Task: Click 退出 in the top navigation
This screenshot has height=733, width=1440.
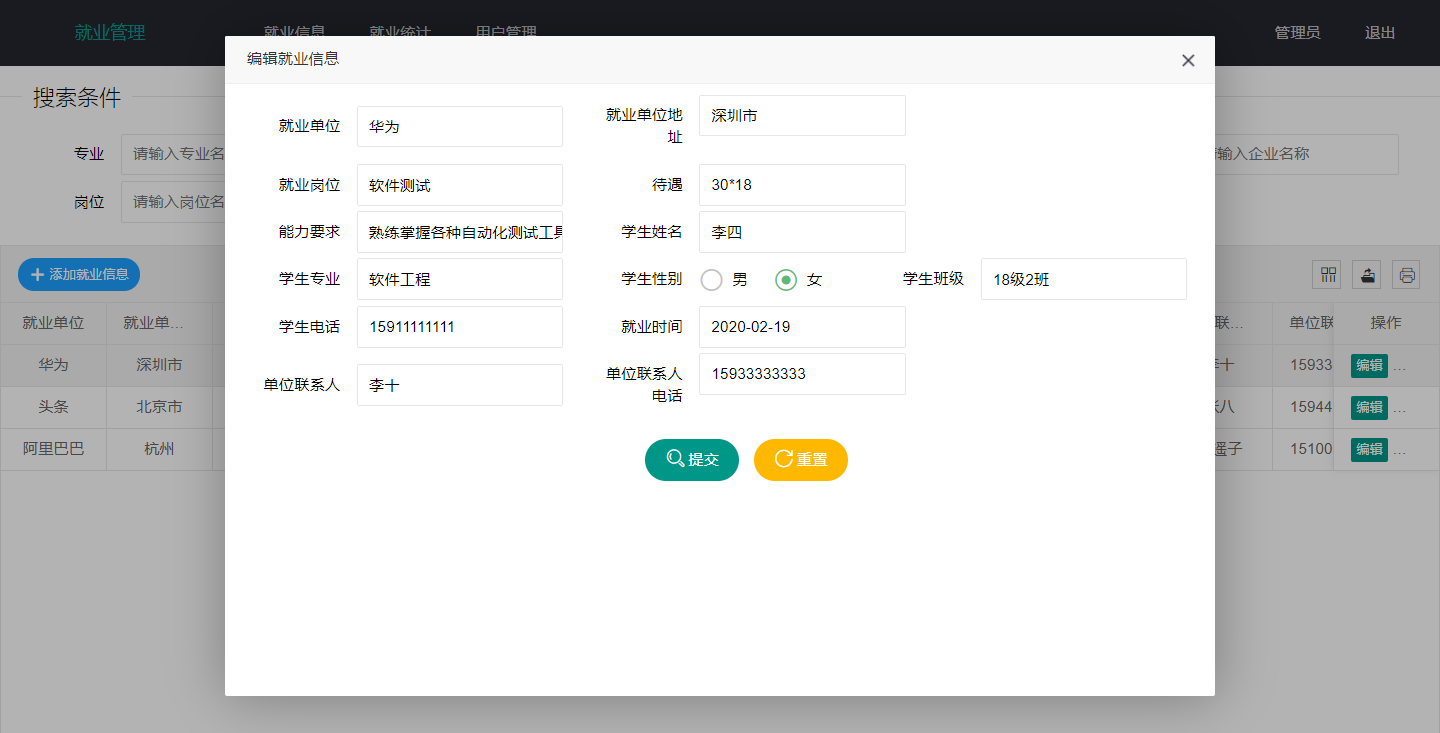Action: coord(1380,33)
